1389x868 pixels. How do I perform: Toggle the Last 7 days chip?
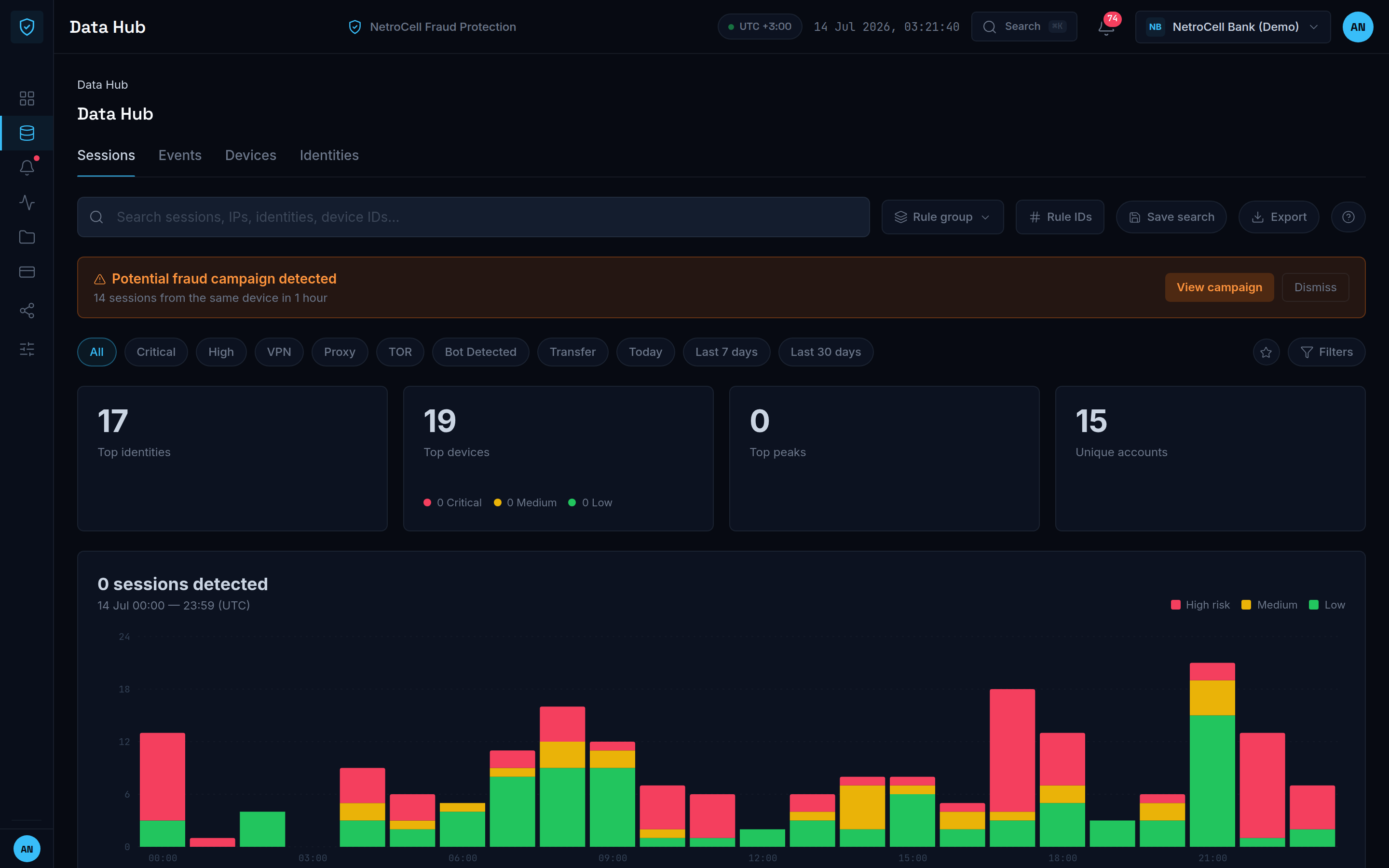click(x=726, y=352)
